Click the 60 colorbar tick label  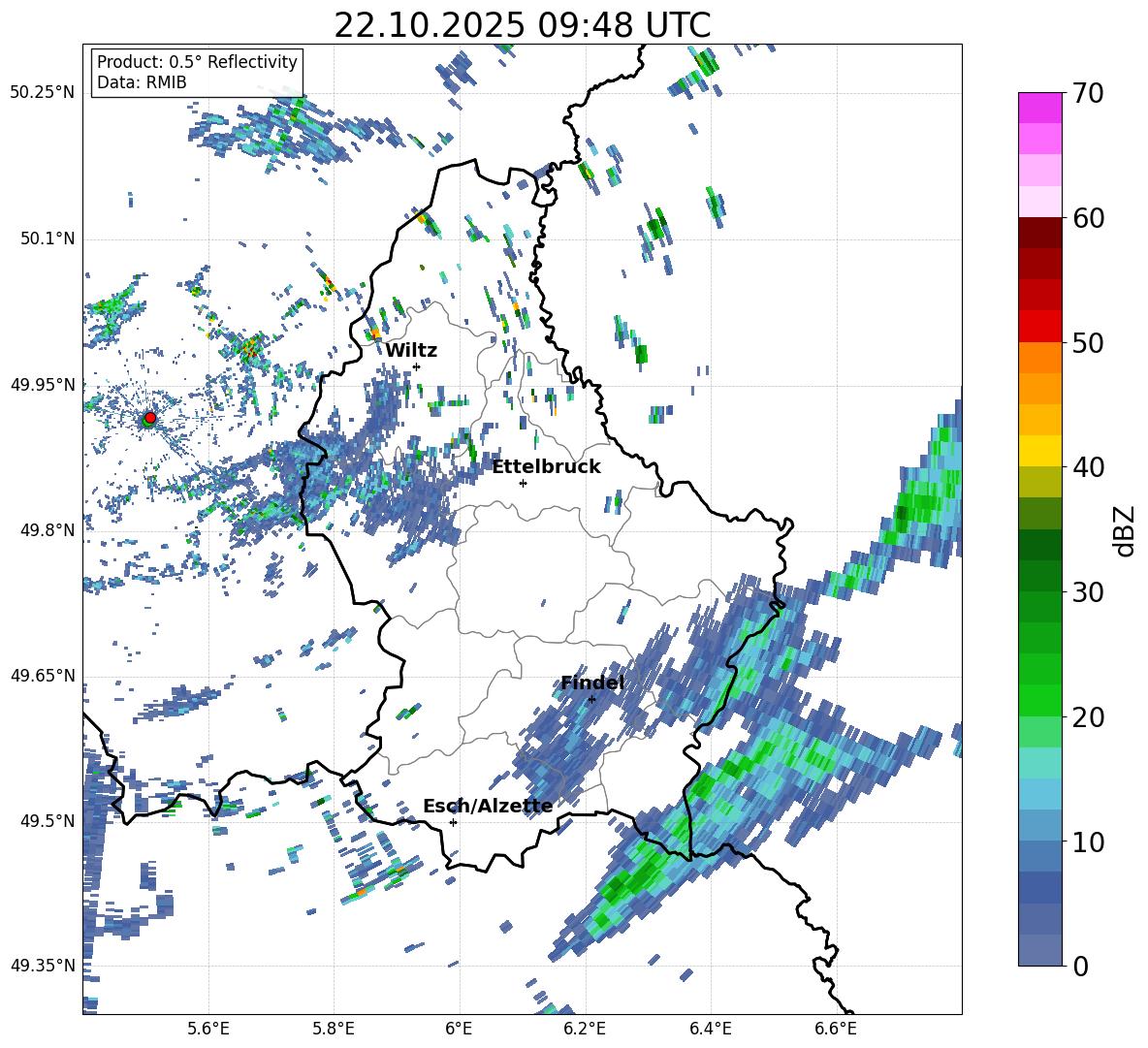(1088, 218)
